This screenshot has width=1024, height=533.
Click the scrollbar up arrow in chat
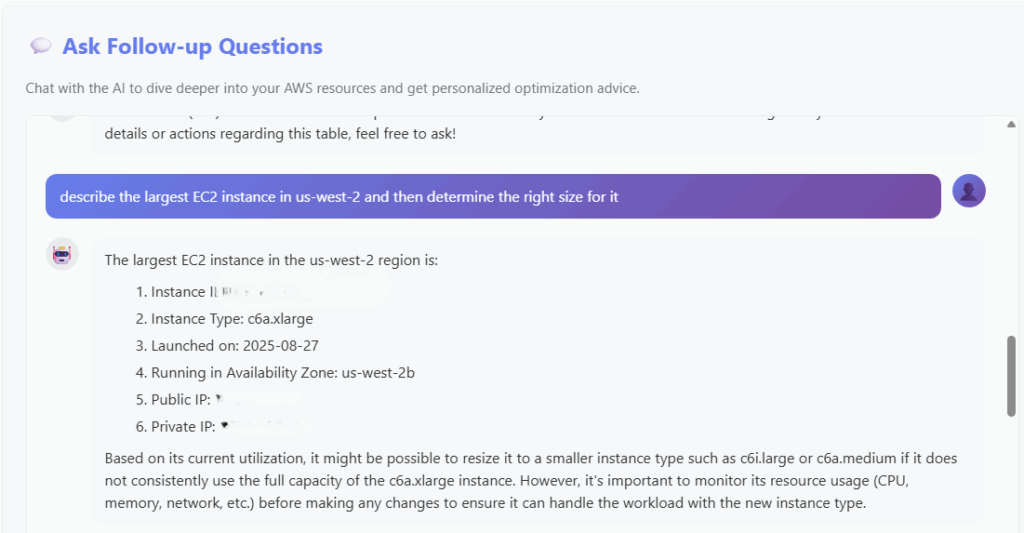tap(1011, 124)
